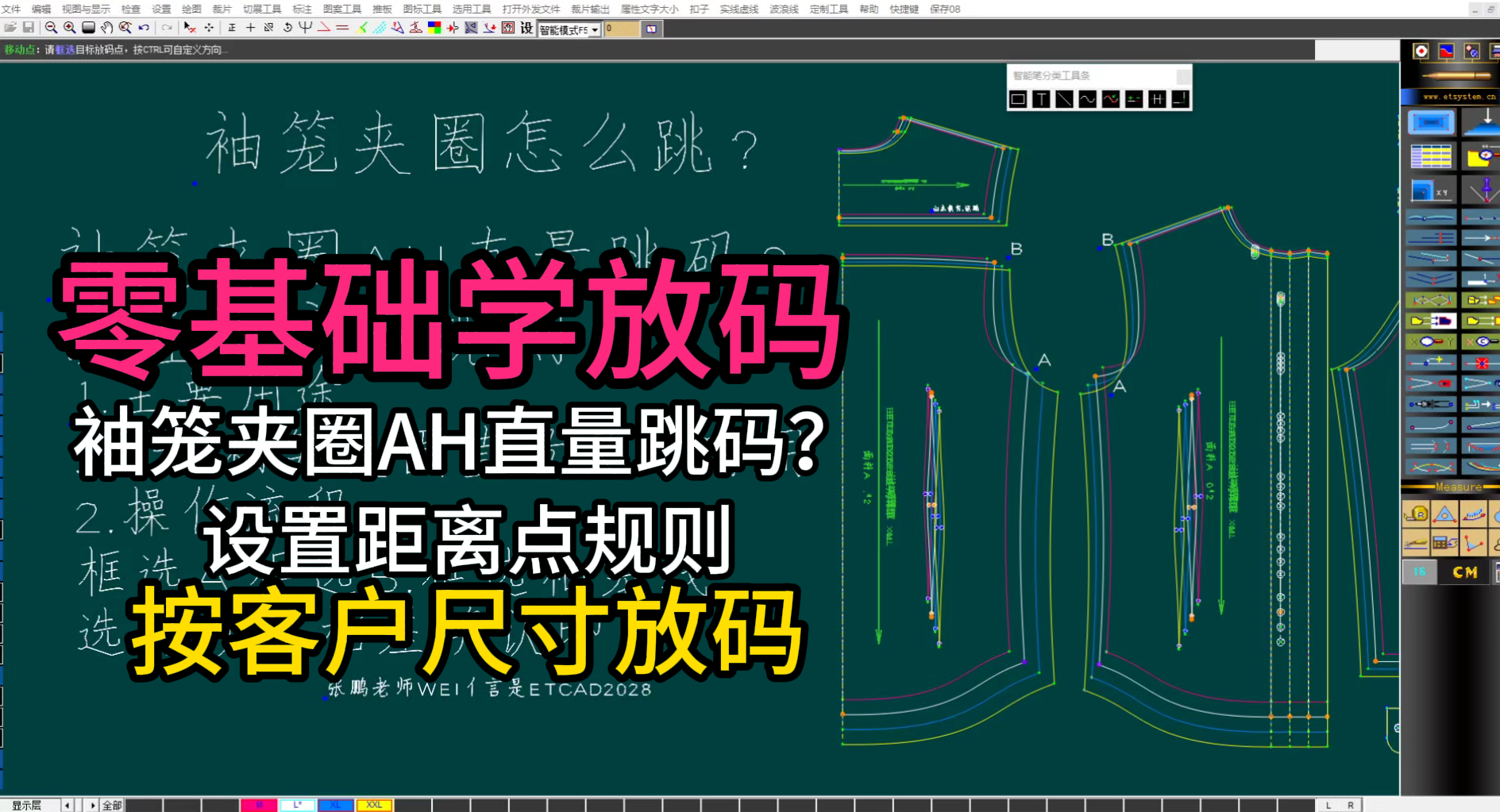Click the undo arrow icon
The image size is (1500, 812).
click(x=143, y=27)
